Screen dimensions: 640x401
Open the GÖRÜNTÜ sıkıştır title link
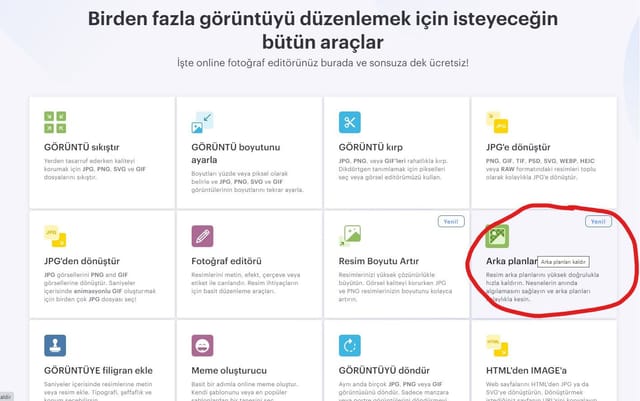coord(82,147)
